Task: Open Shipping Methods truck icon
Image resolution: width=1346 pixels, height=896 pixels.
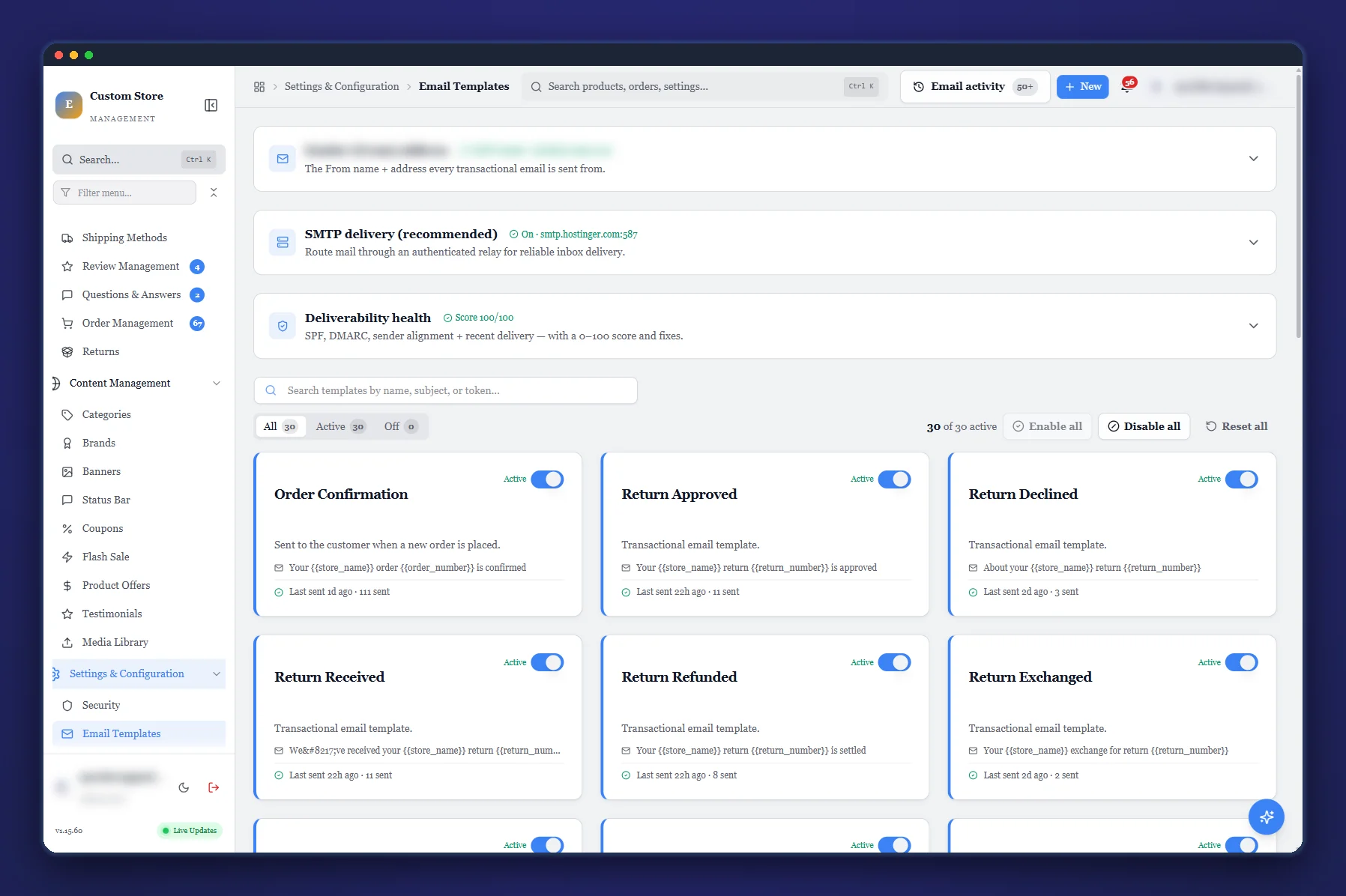Action: pyautogui.click(x=67, y=238)
